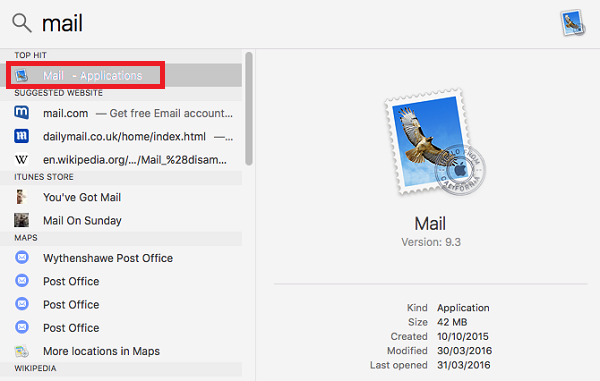
Task: Click the You've Got Mail artwork thumbnail
Action: tap(21, 197)
